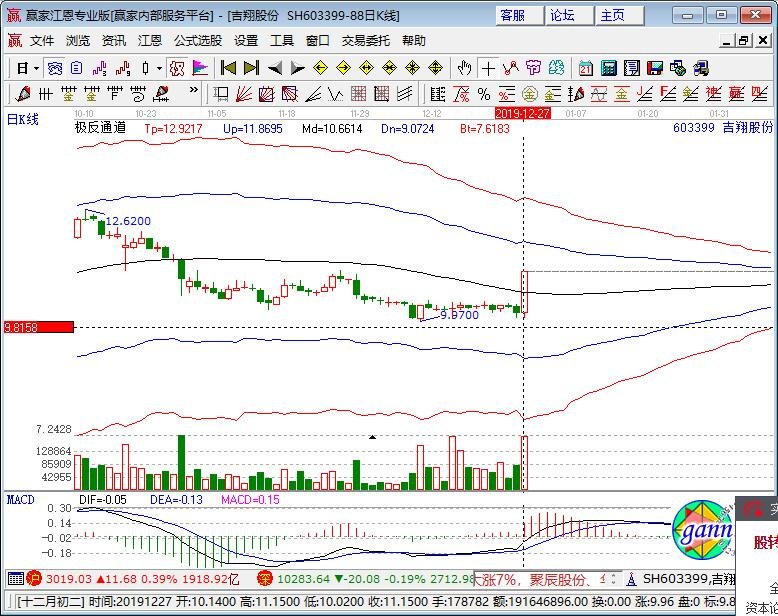This screenshot has width=778, height=616.
Task: Toggle the blue chart-view icon beside period selector
Action: click(54, 68)
